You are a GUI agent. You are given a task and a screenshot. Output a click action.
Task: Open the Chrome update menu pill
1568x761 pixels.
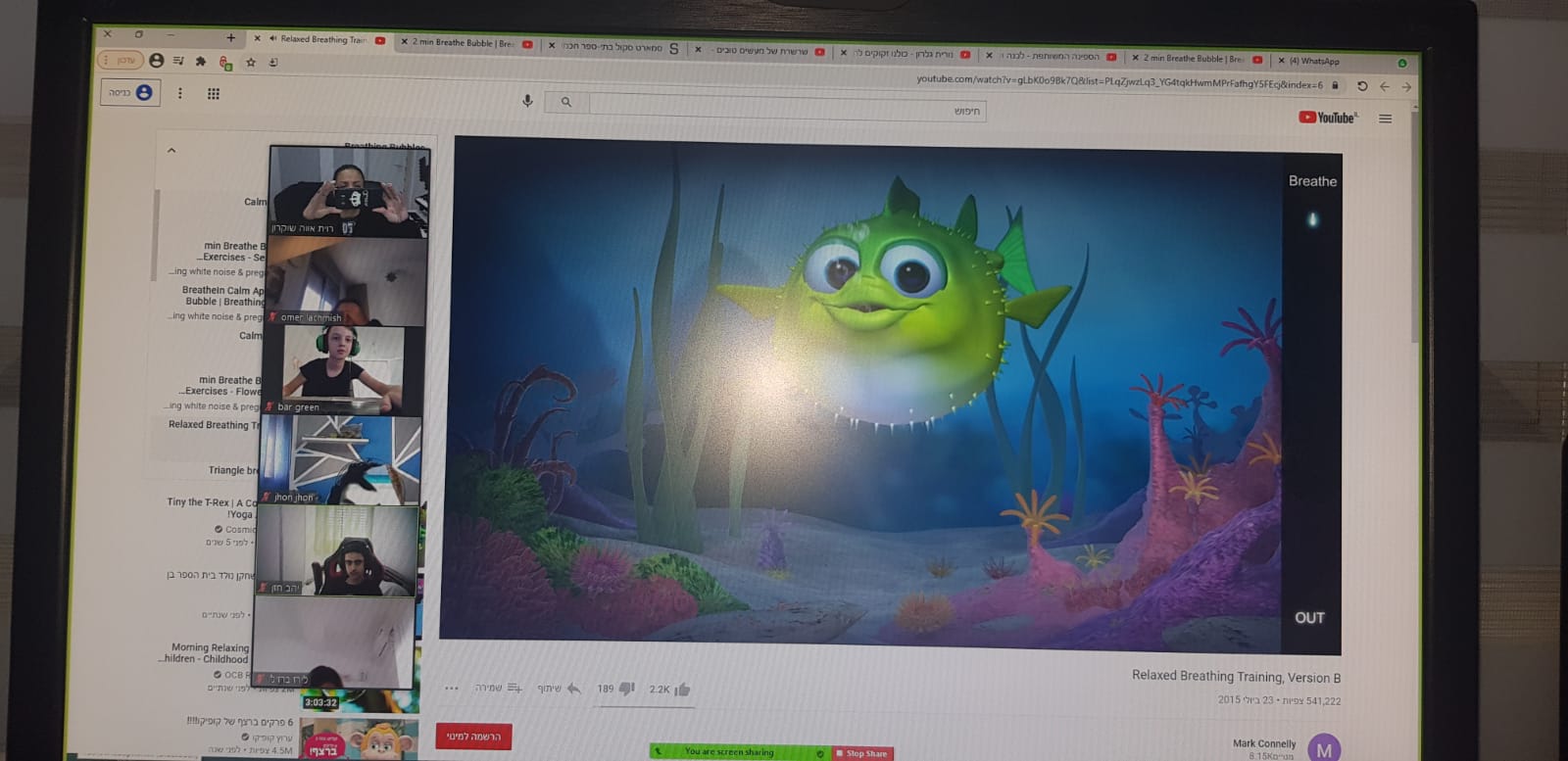pyautogui.click(x=122, y=60)
